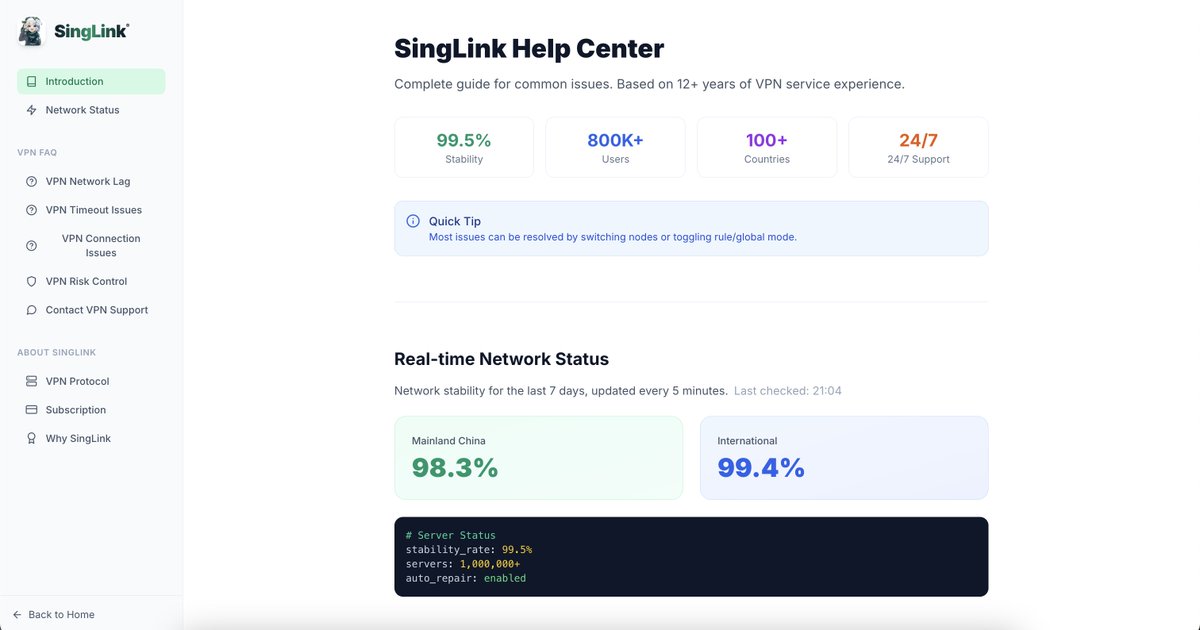
Task: Click the chat icon beside Contact VPN Support
Action: click(x=32, y=310)
